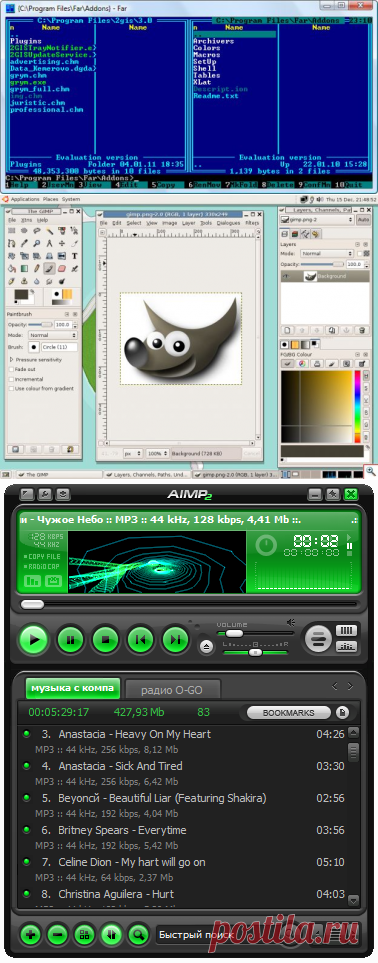Click the playlist search magnifier icon
The width and height of the screenshot is (378, 963).
pyautogui.click(x=138, y=935)
